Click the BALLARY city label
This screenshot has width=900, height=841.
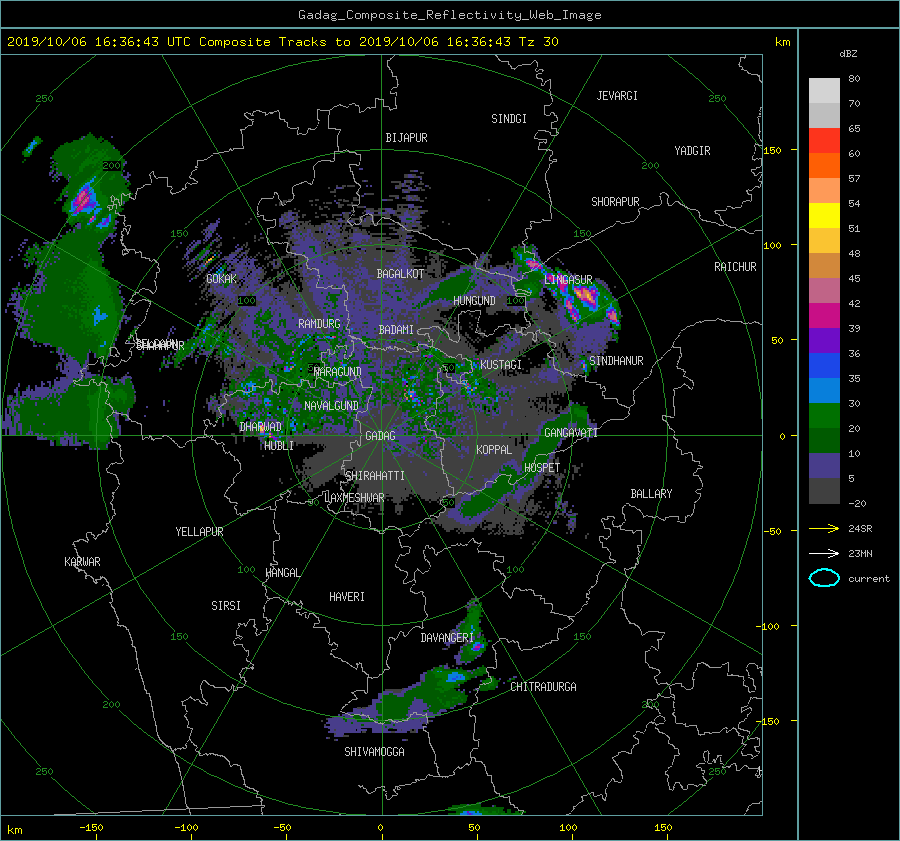[x=651, y=494]
